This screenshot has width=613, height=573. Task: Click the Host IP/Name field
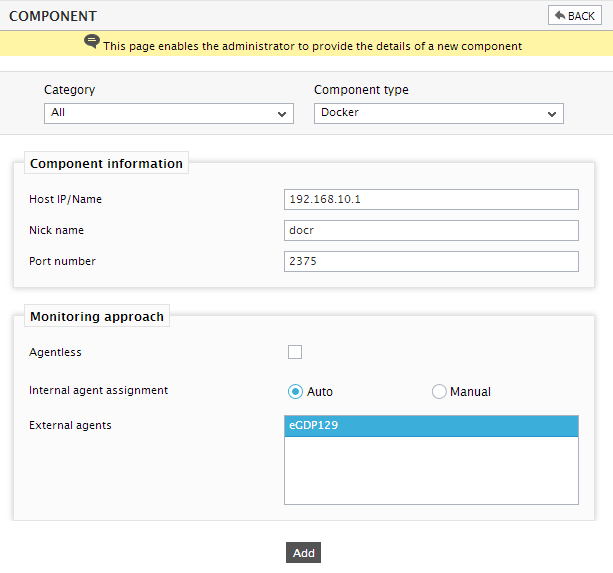coord(431,199)
